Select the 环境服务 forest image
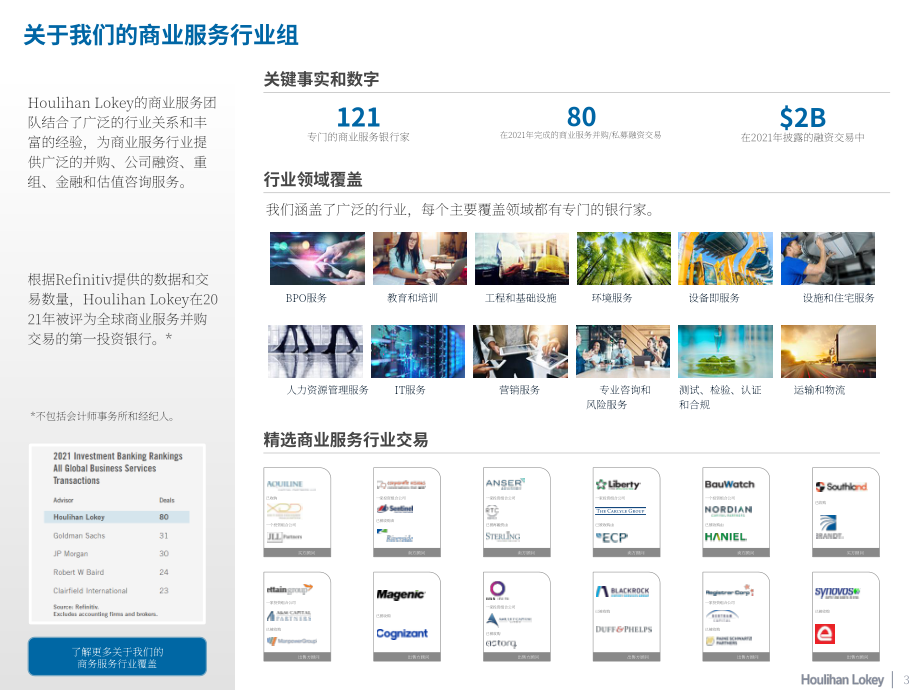 624,258
